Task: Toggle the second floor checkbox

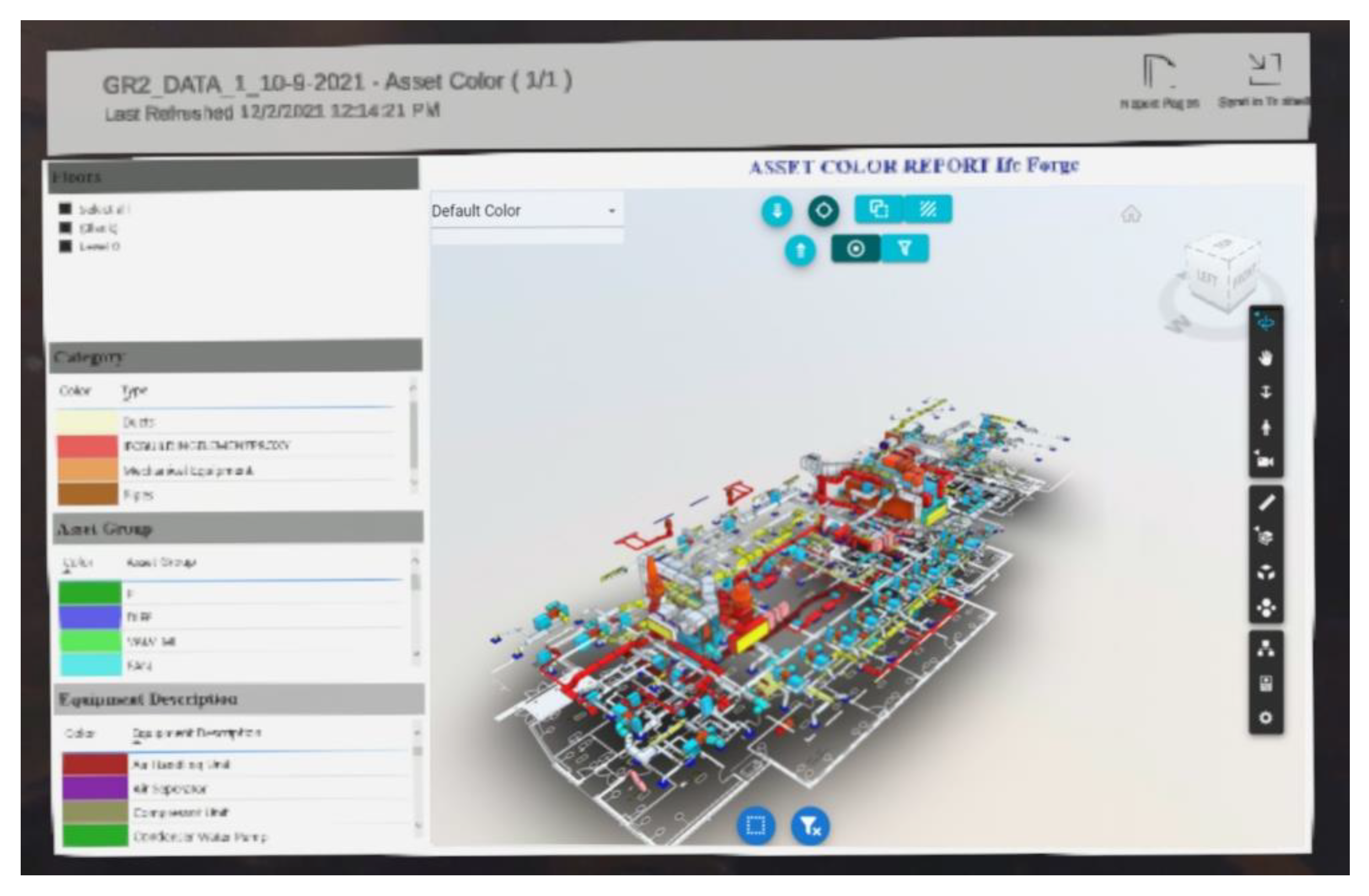Action: 65,228
